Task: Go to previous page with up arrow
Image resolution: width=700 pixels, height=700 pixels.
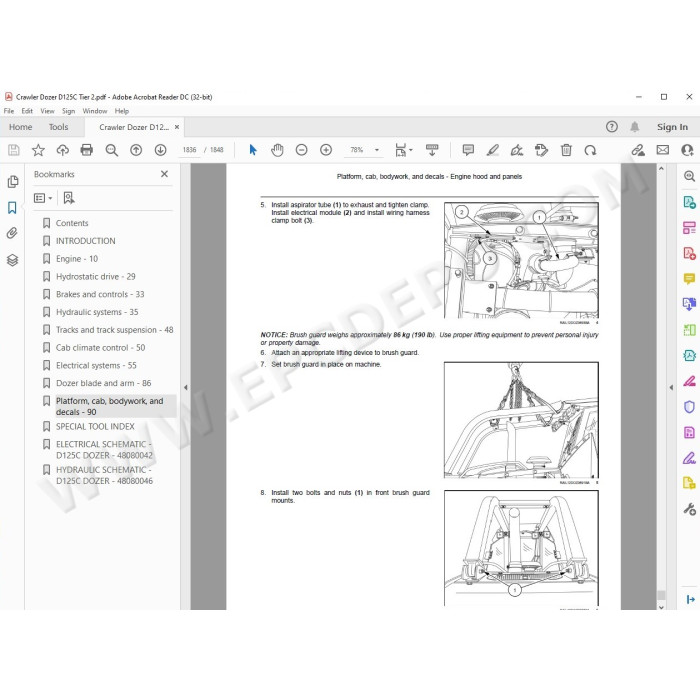Action: pyautogui.click(x=136, y=150)
